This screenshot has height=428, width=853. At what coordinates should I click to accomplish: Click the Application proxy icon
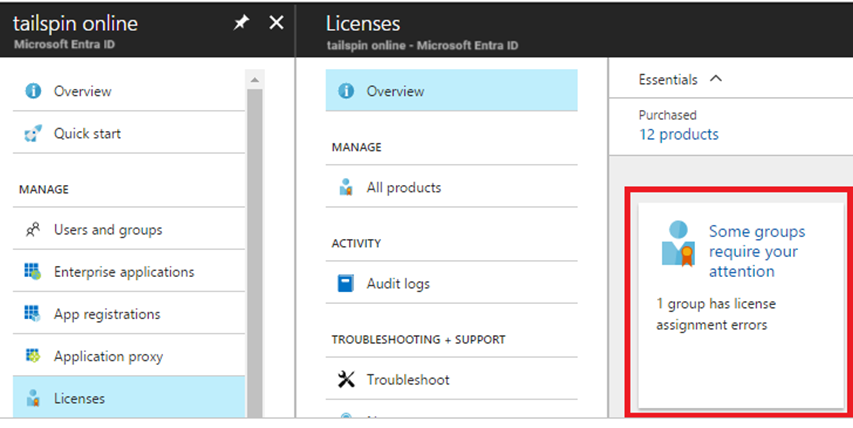point(33,356)
